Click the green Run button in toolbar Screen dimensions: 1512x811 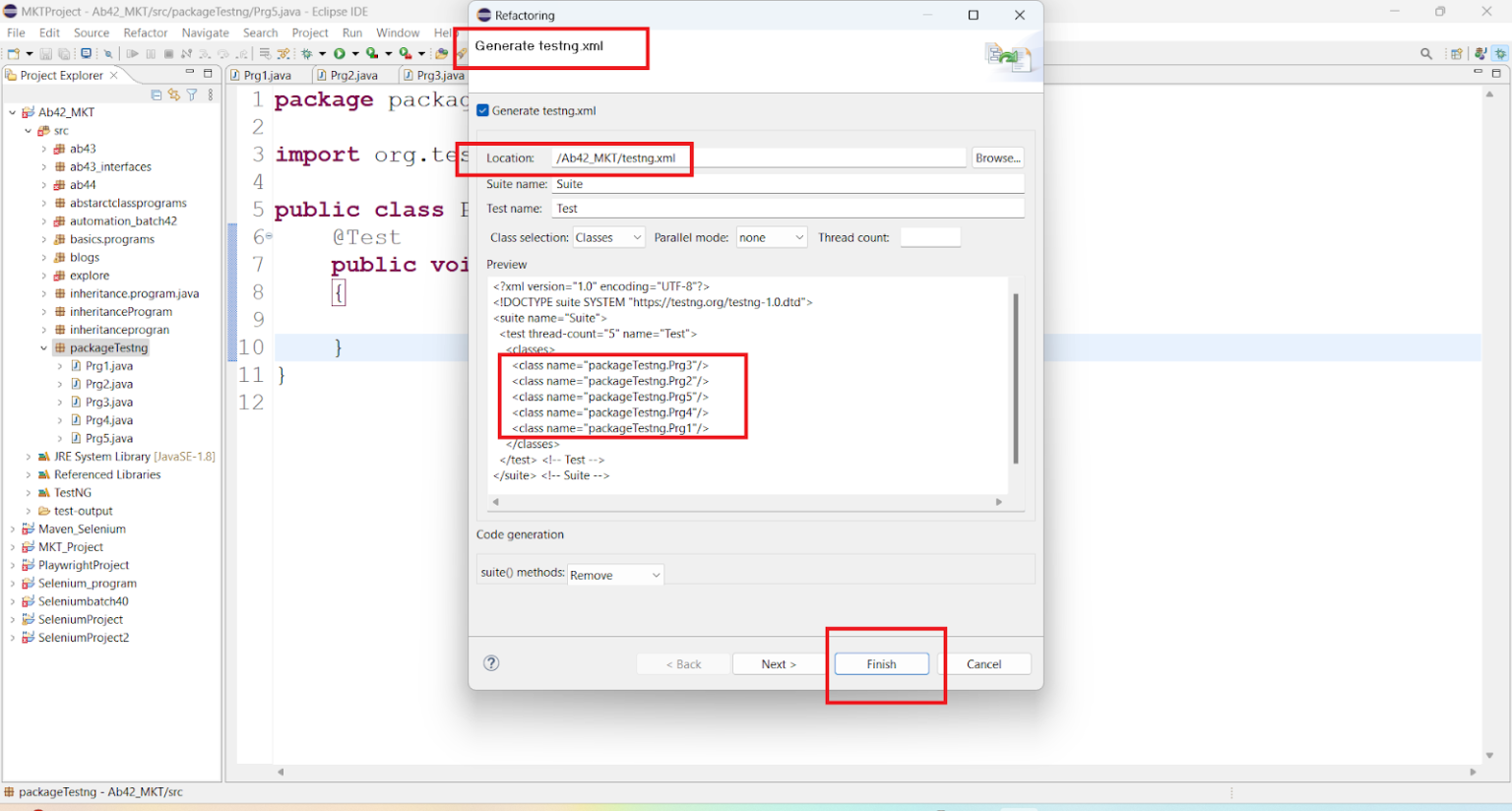tap(340, 54)
